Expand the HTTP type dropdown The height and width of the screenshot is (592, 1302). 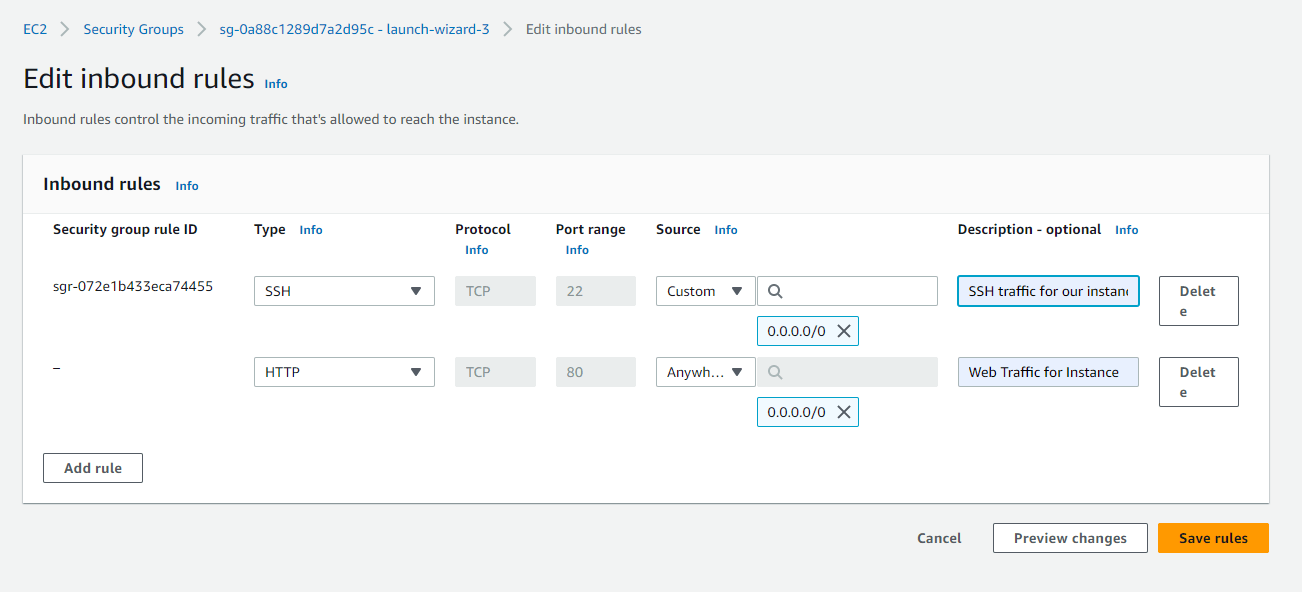(x=344, y=372)
